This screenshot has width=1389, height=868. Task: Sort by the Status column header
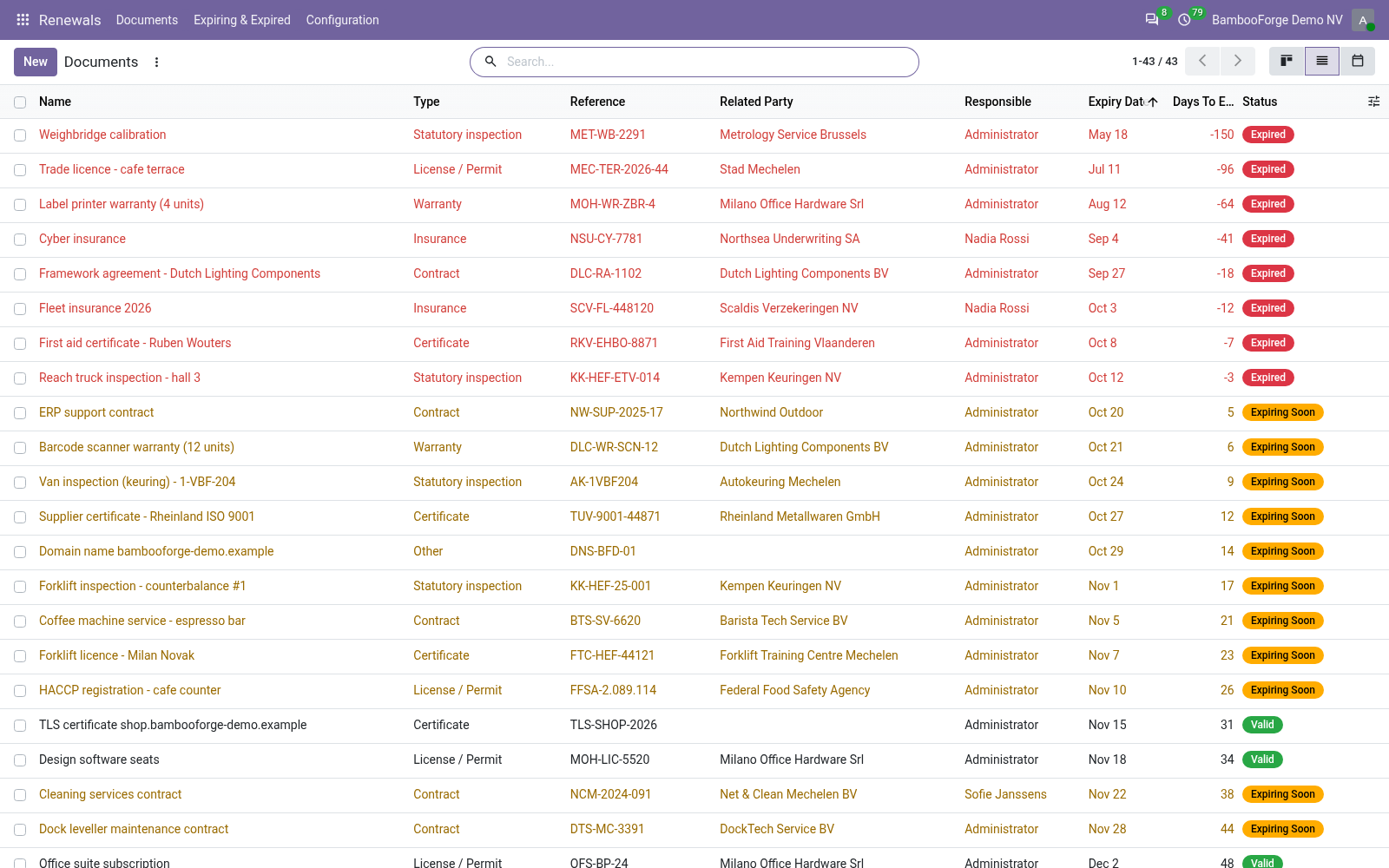[1260, 102]
